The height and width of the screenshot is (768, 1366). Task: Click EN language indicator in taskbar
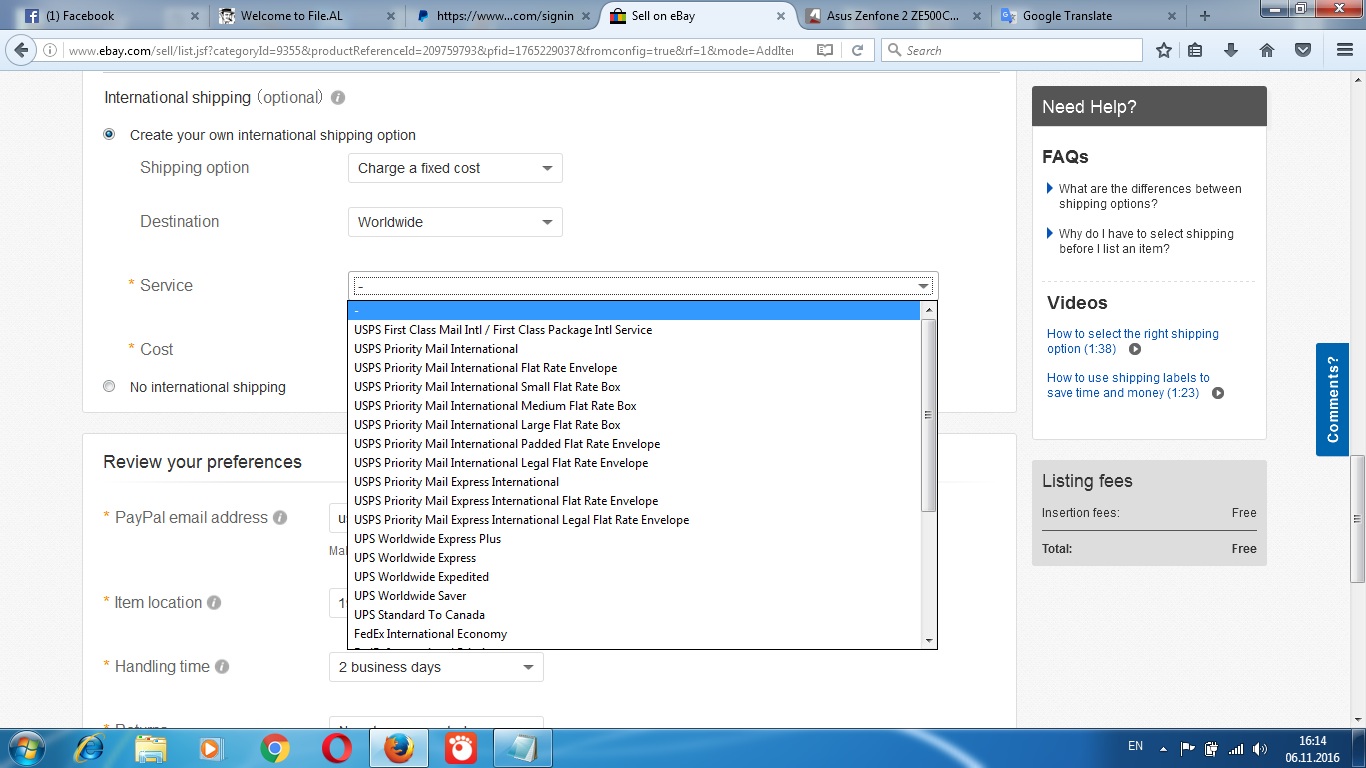tap(1135, 746)
